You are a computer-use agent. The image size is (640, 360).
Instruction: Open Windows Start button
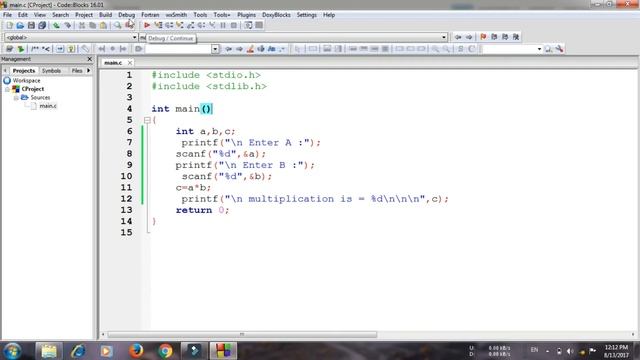(12, 351)
